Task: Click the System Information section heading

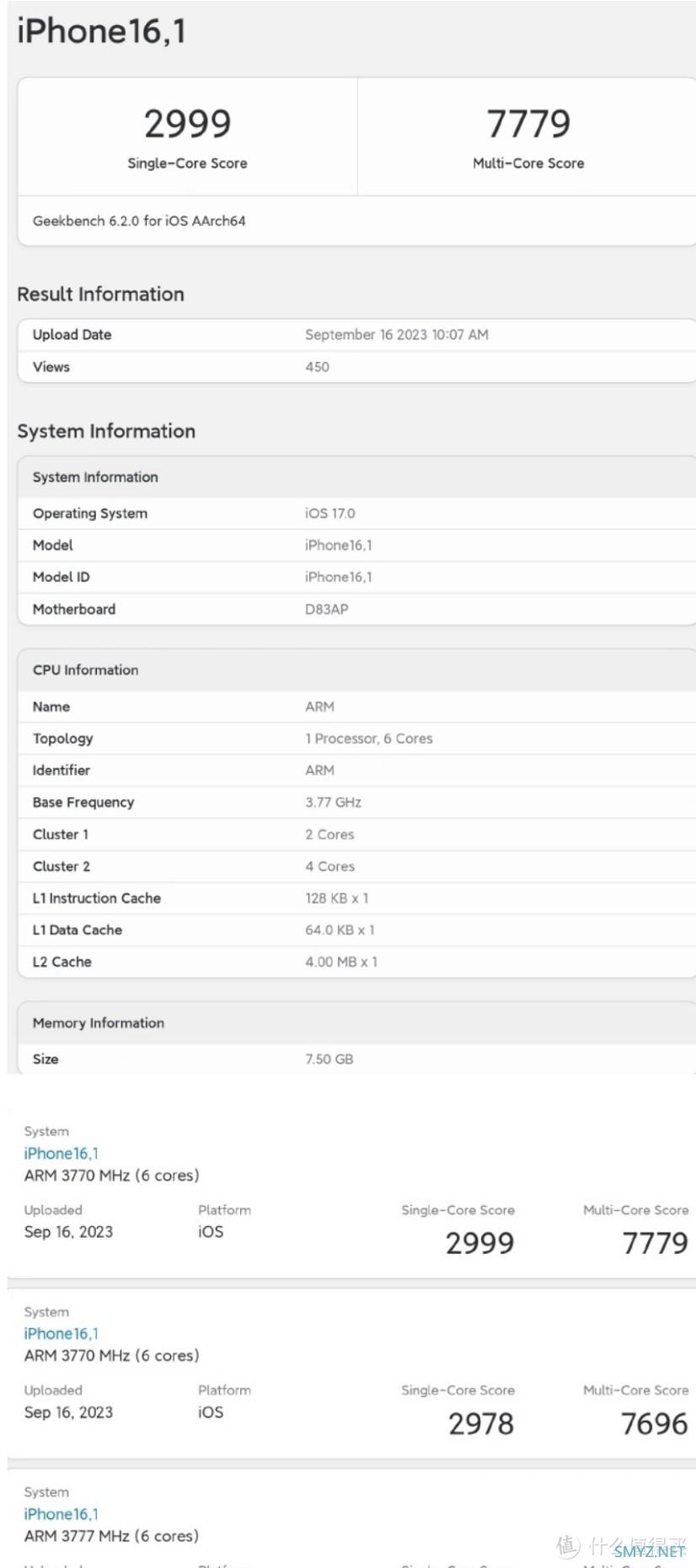Action: pyautogui.click(x=106, y=431)
